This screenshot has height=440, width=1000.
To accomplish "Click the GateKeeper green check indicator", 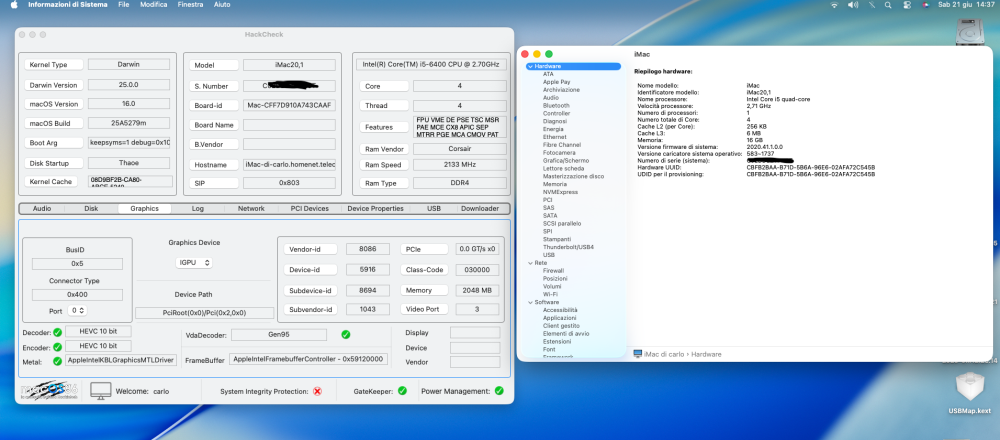I will (402, 391).
